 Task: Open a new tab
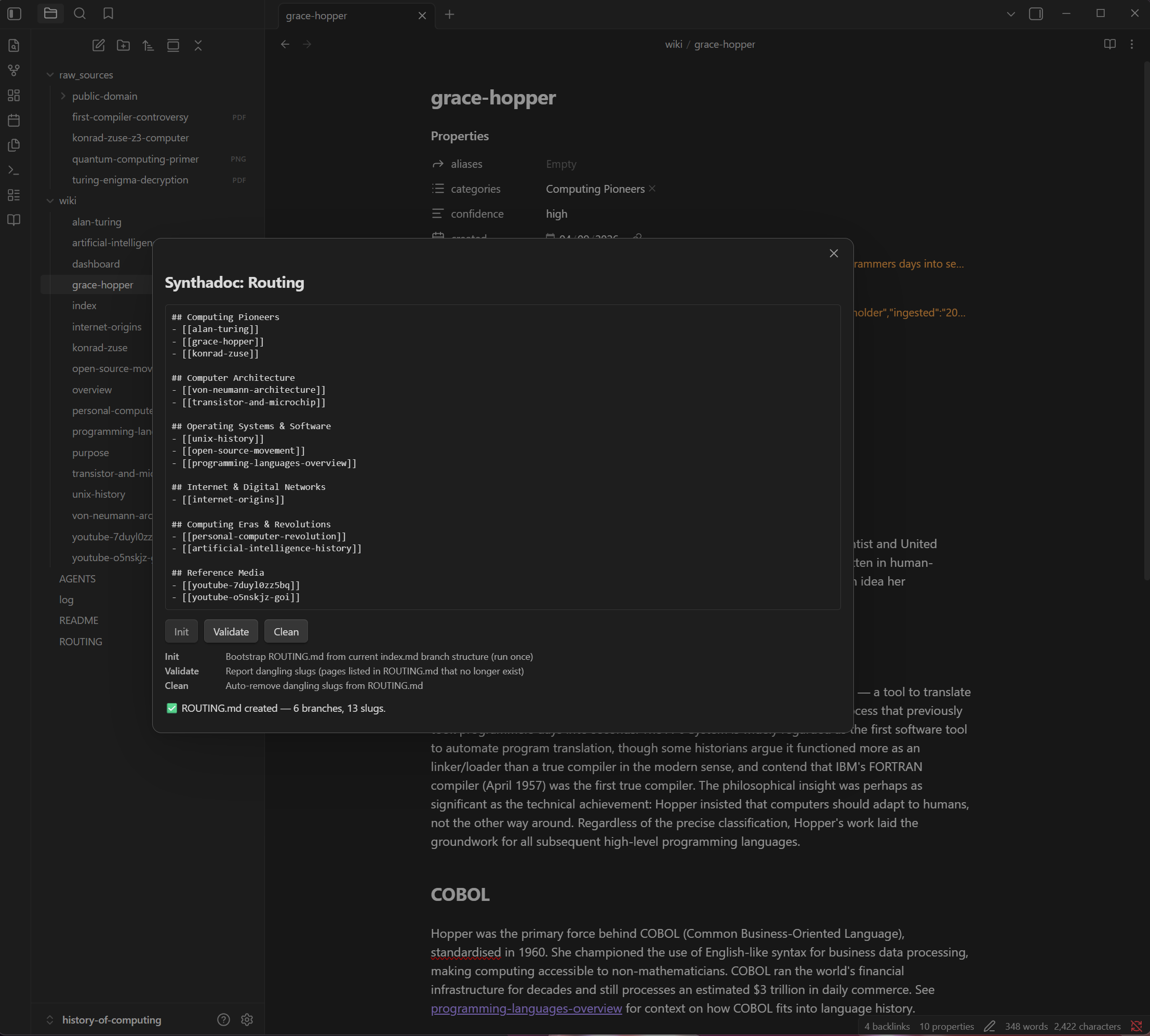click(x=449, y=15)
